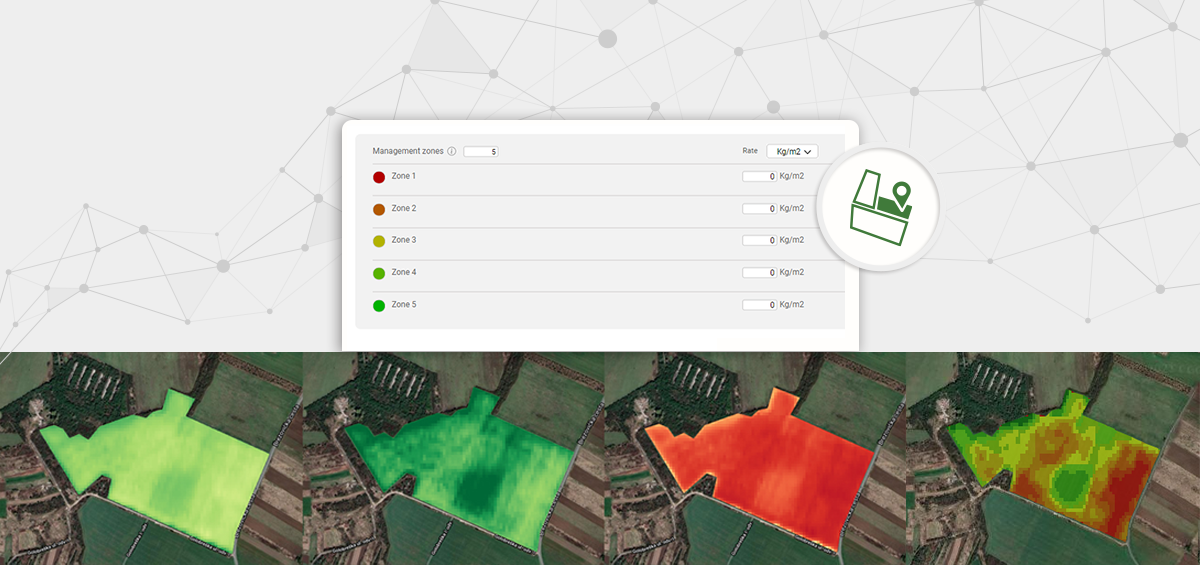
Task: Click the field location map icon badge
Action: coord(878,209)
